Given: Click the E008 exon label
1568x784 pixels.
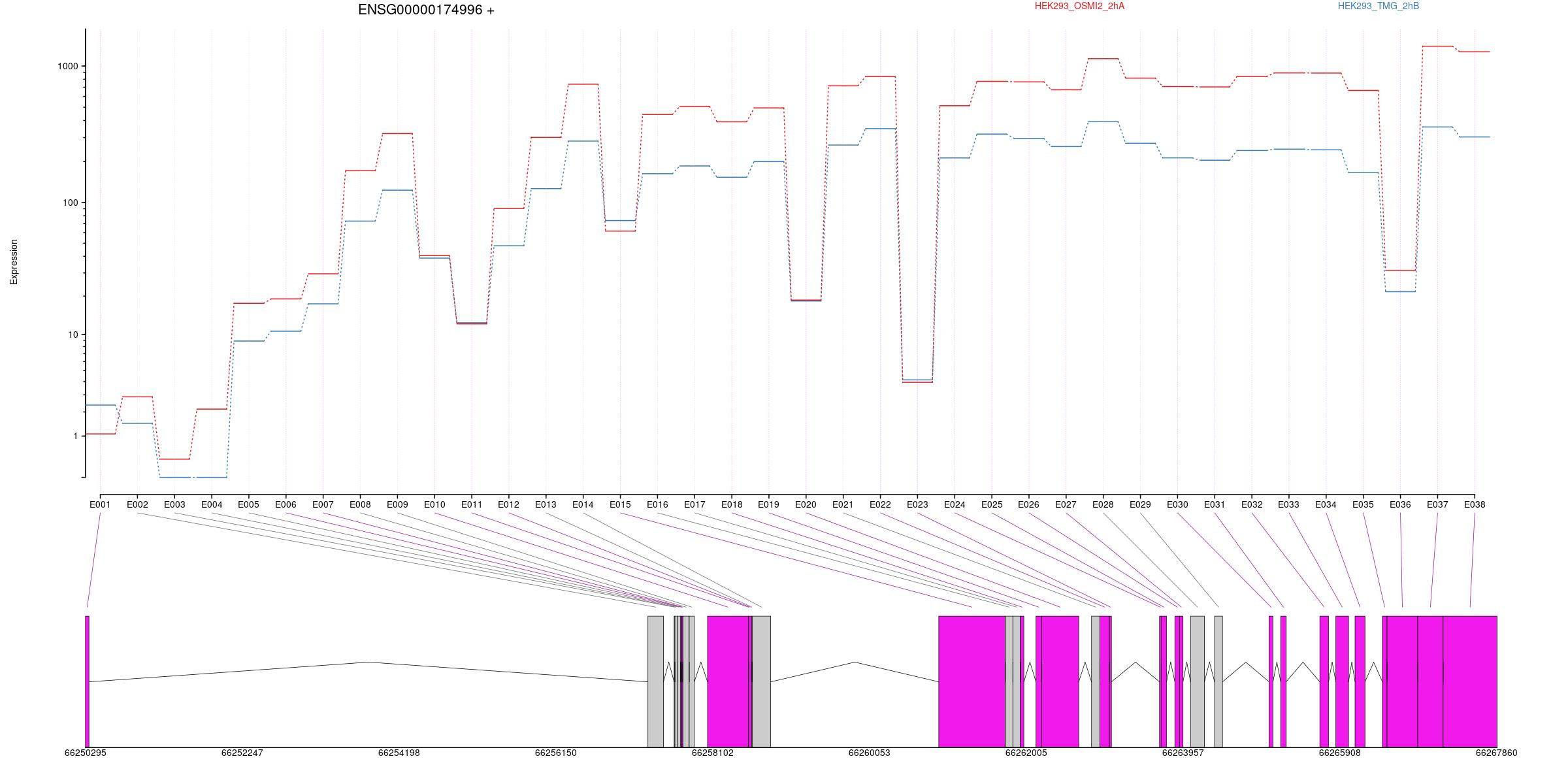Looking at the screenshot, I should point(360,504).
